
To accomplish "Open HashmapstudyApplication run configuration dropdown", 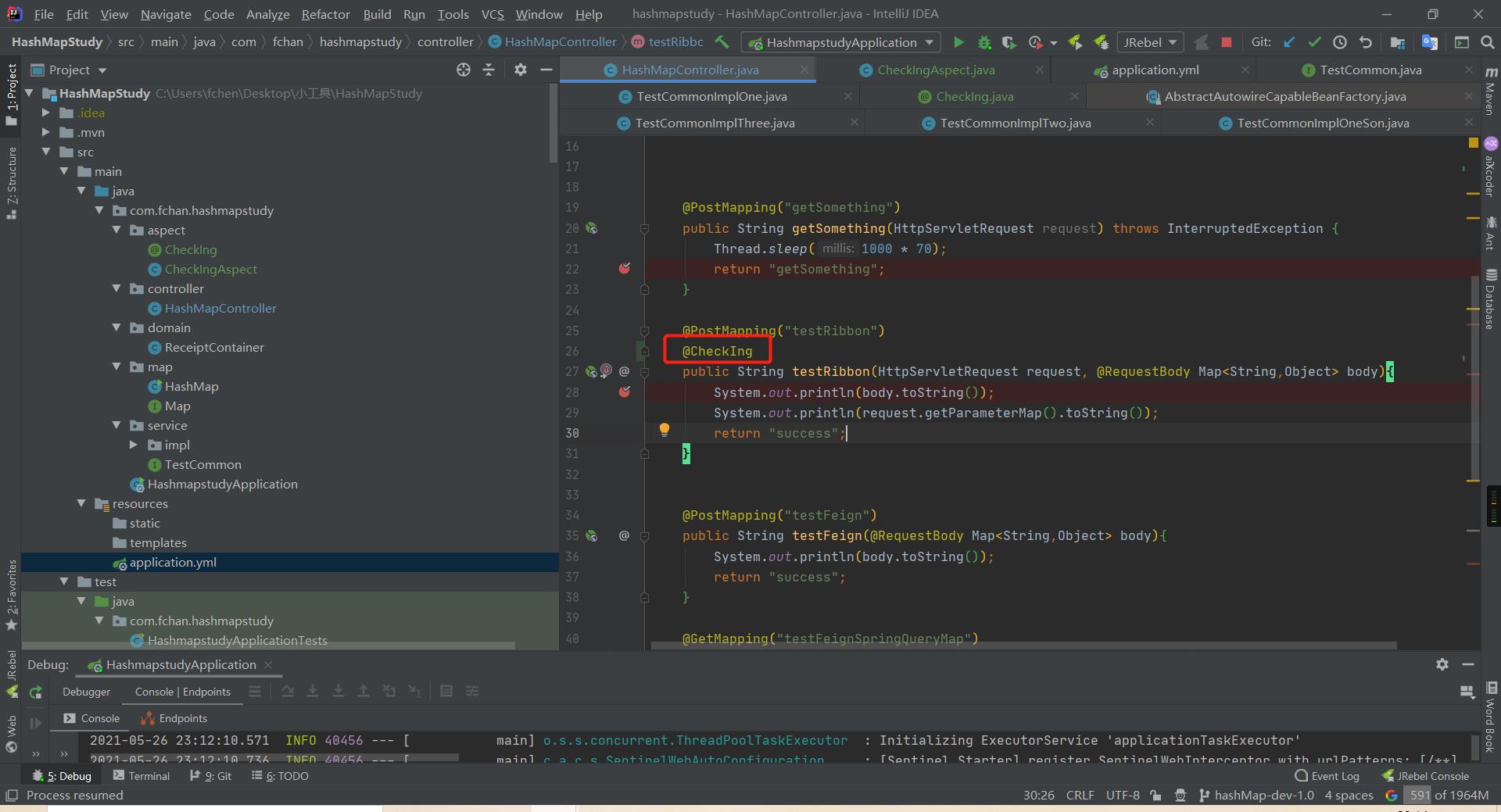I will click(840, 42).
